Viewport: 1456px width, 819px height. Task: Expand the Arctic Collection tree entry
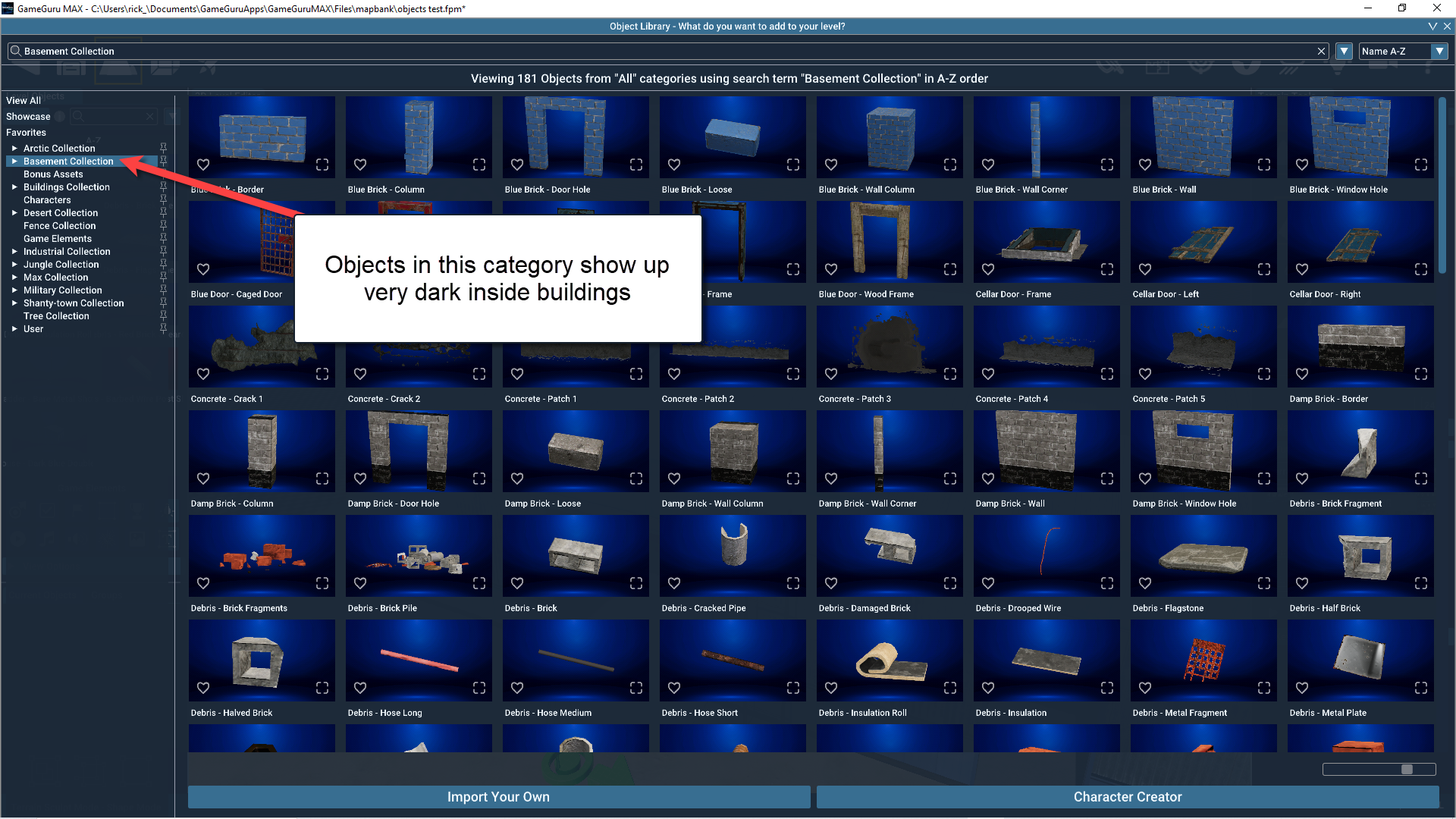coord(14,148)
